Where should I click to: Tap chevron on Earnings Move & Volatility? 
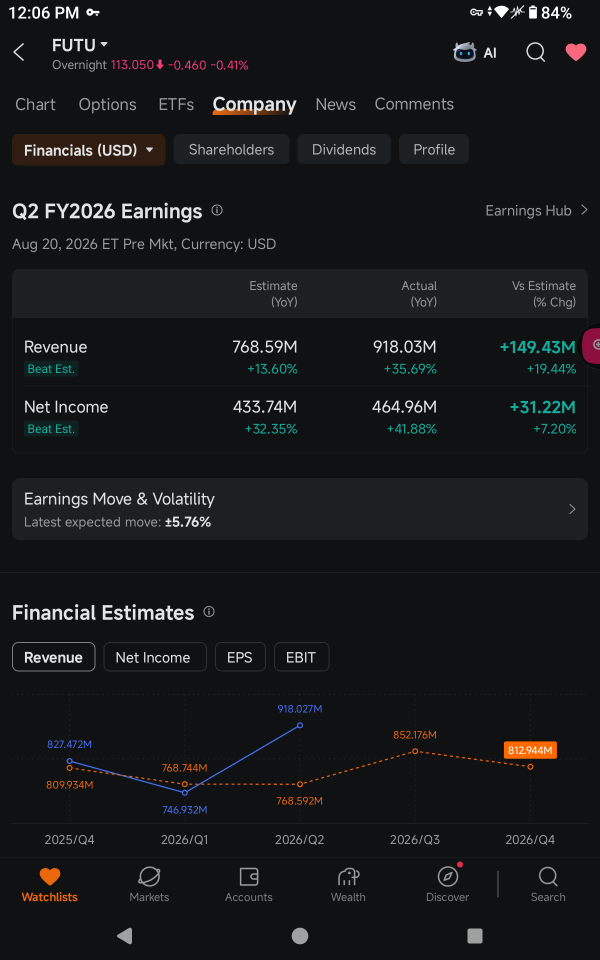pyautogui.click(x=572, y=509)
